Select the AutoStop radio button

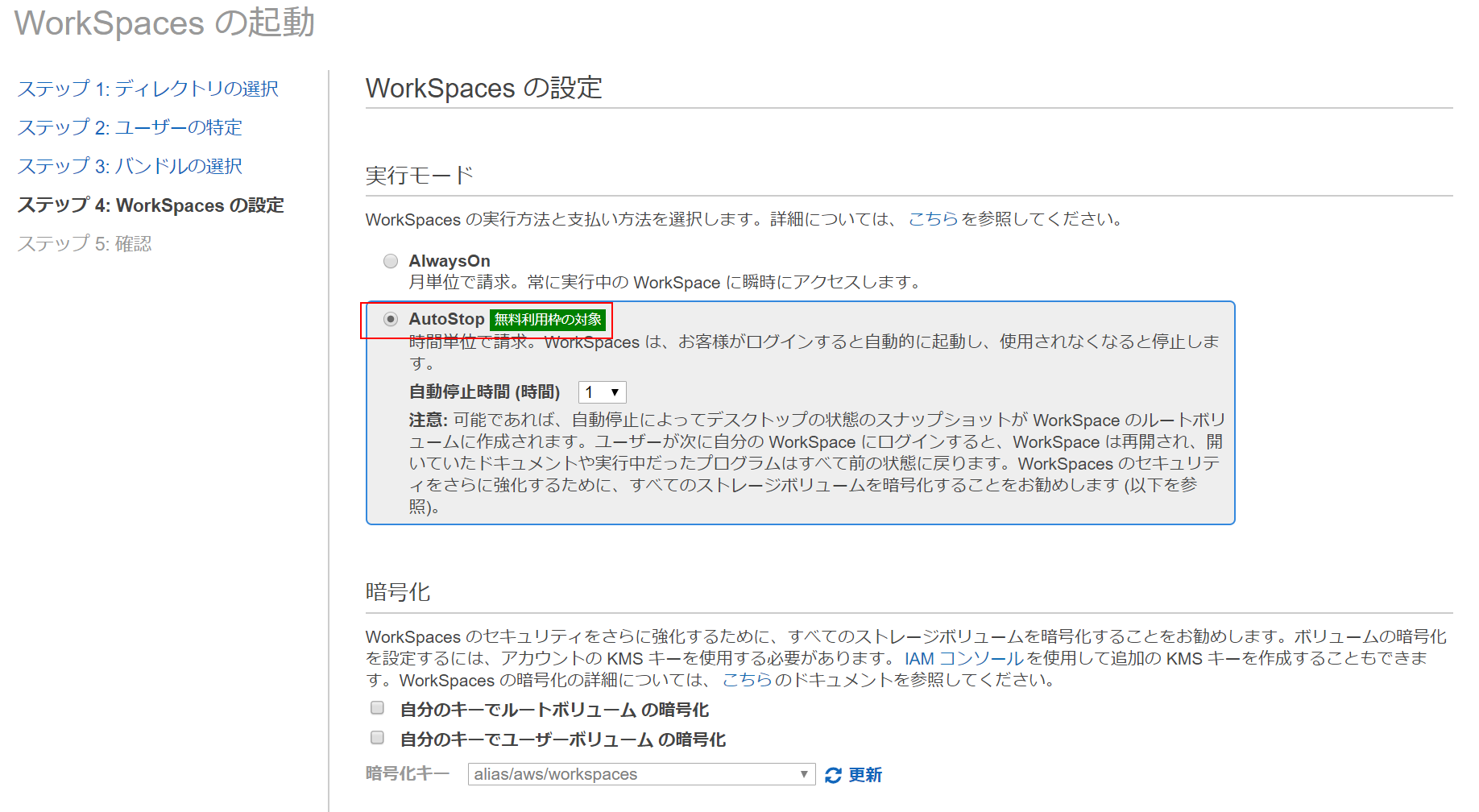coord(391,319)
